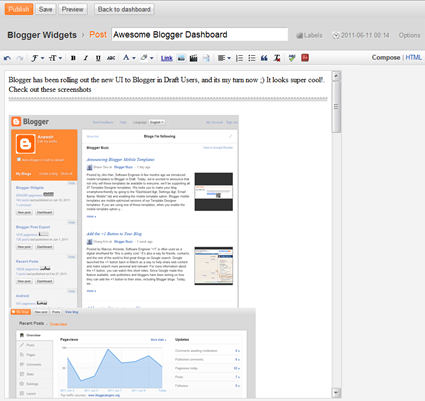Place cursor in 'Check out these screenshots' text
This screenshot has height=401, width=425.
click(50, 89)
